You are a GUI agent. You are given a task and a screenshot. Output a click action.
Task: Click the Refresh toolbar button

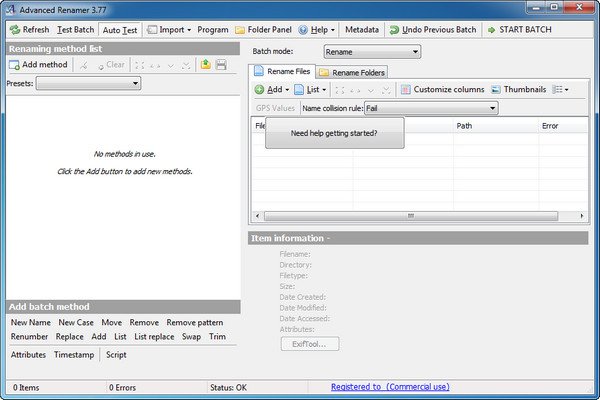(29, 30)
